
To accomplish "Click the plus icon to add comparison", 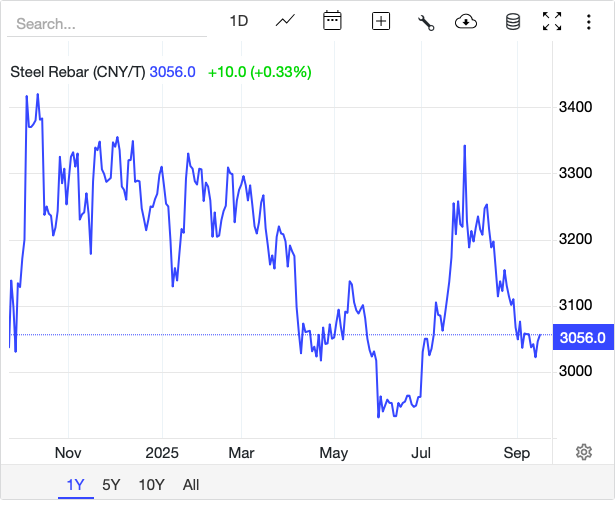I will (380, 21).
